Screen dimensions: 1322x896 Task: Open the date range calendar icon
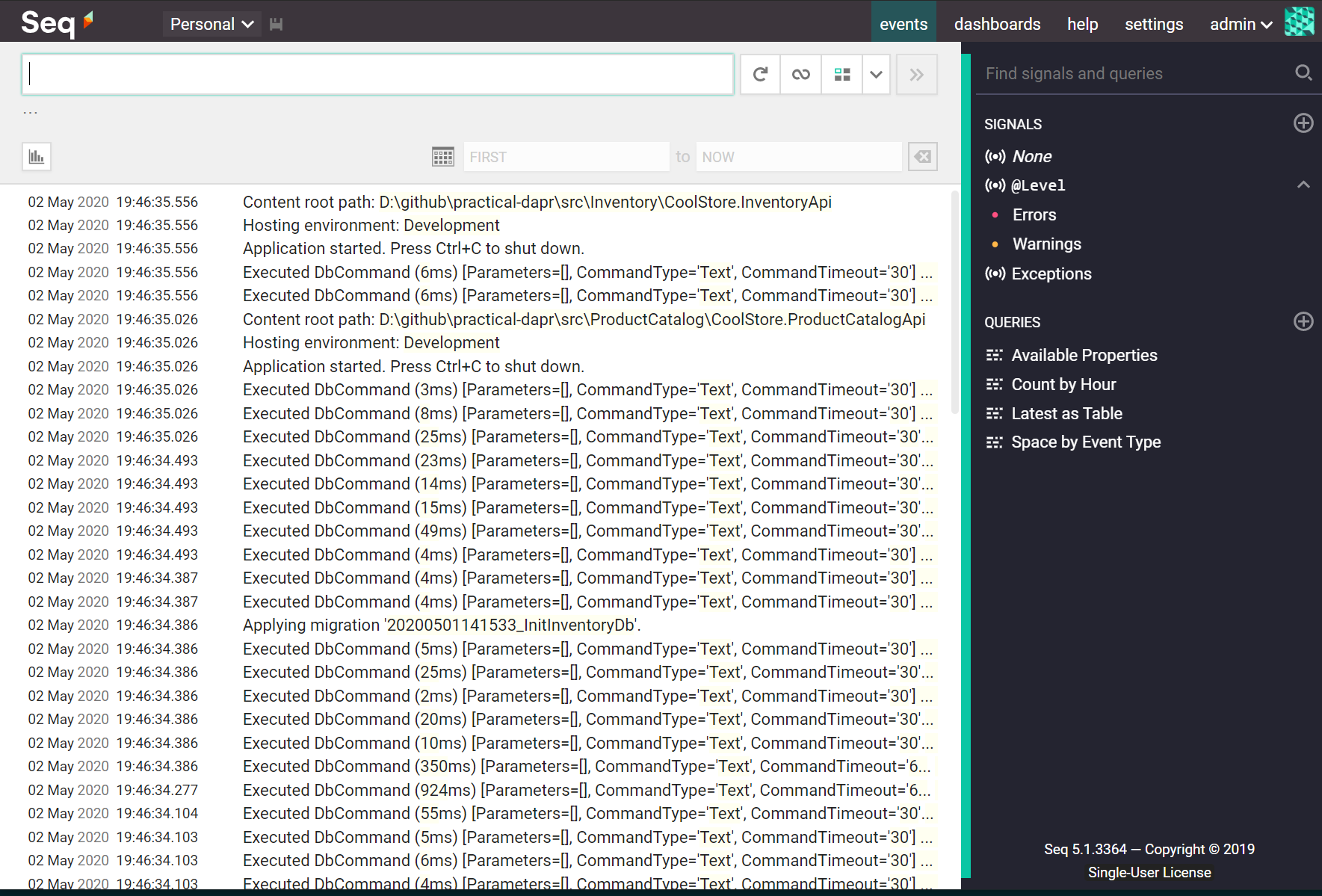pyautogui.click(x=443, y=156)
